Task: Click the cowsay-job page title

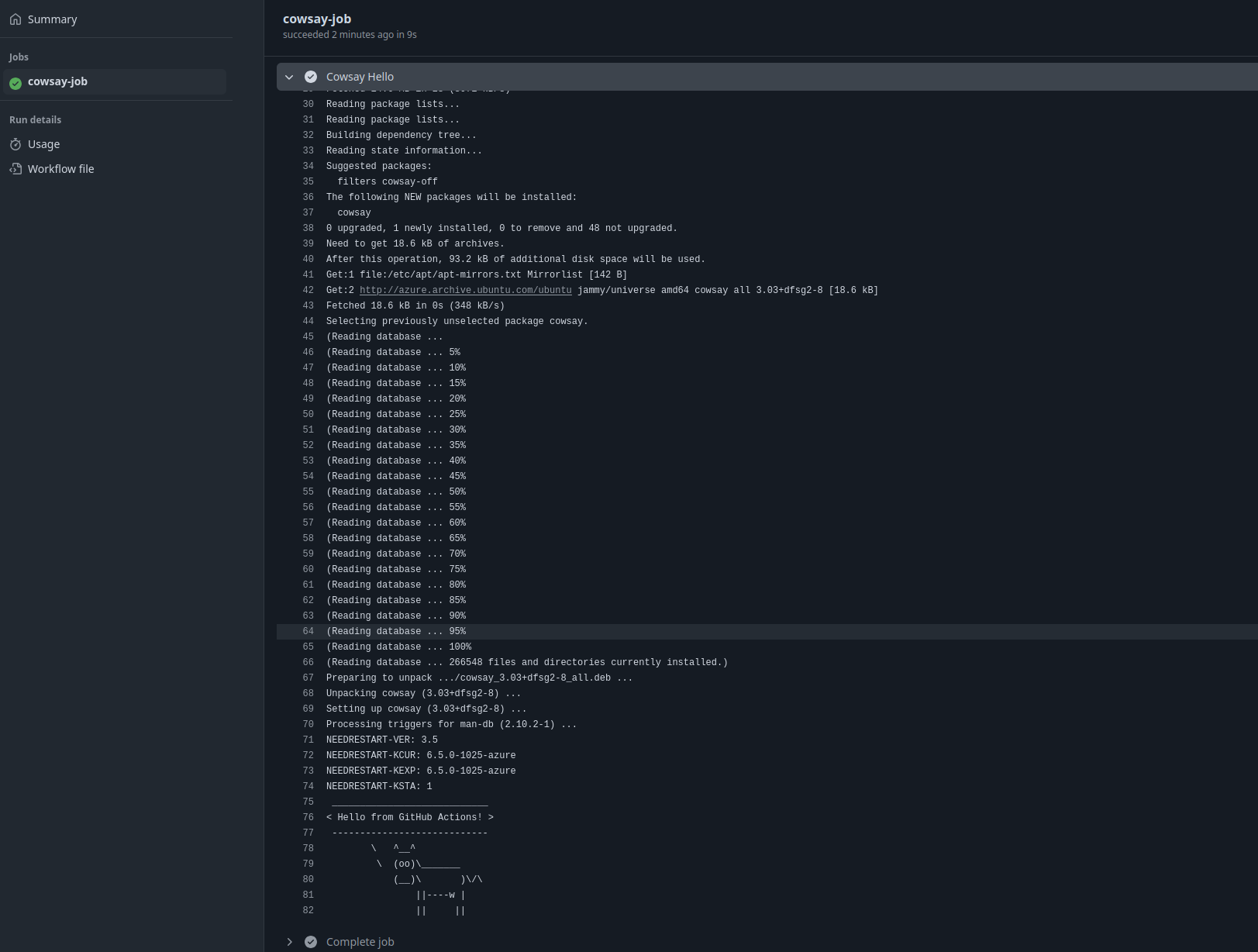Action: [317, 19]
